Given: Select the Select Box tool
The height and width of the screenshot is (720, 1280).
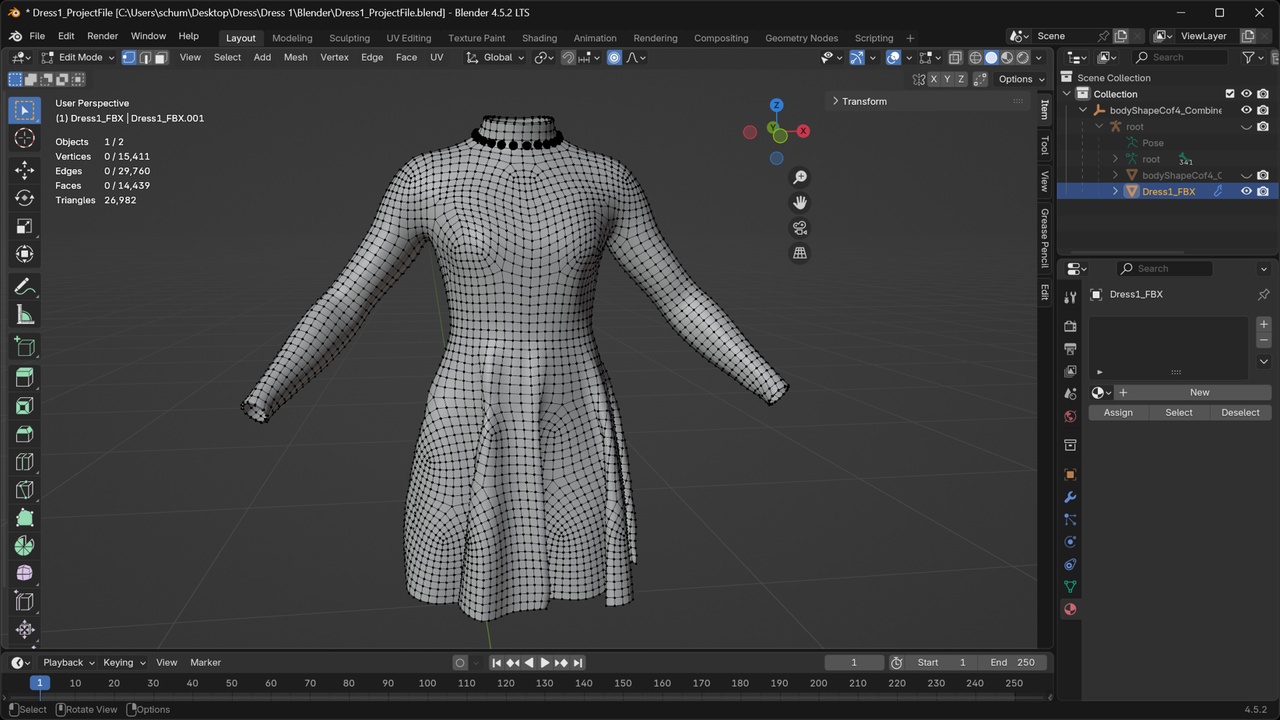Looking at the screenshot, I should (25, 110).
